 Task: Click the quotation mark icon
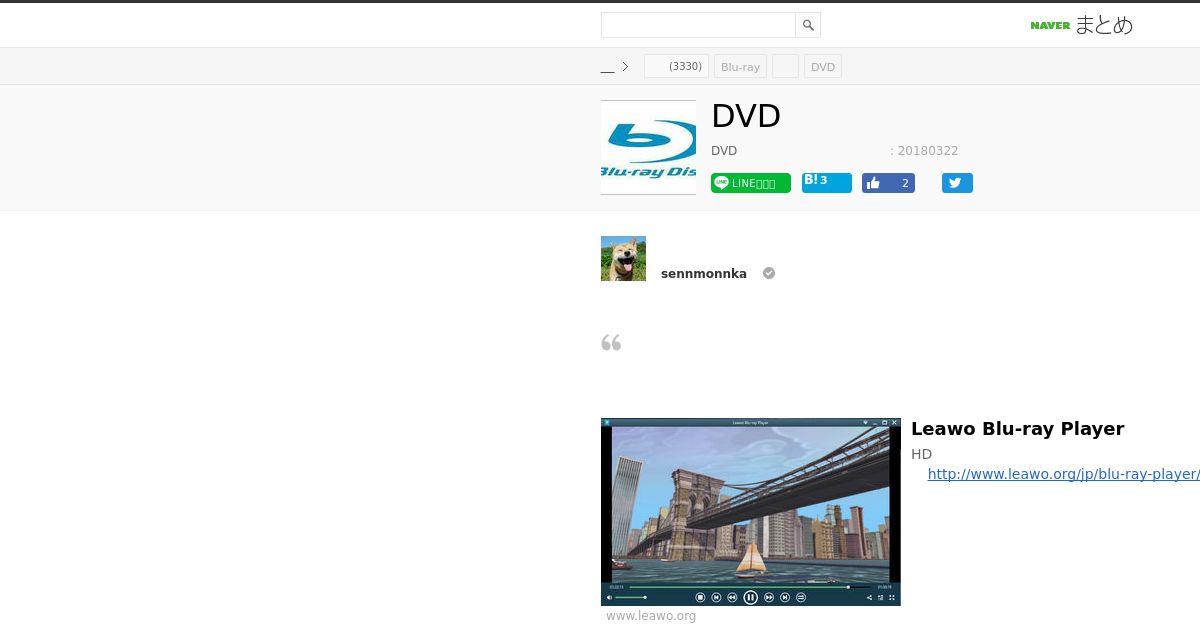[x=611, y=343]
